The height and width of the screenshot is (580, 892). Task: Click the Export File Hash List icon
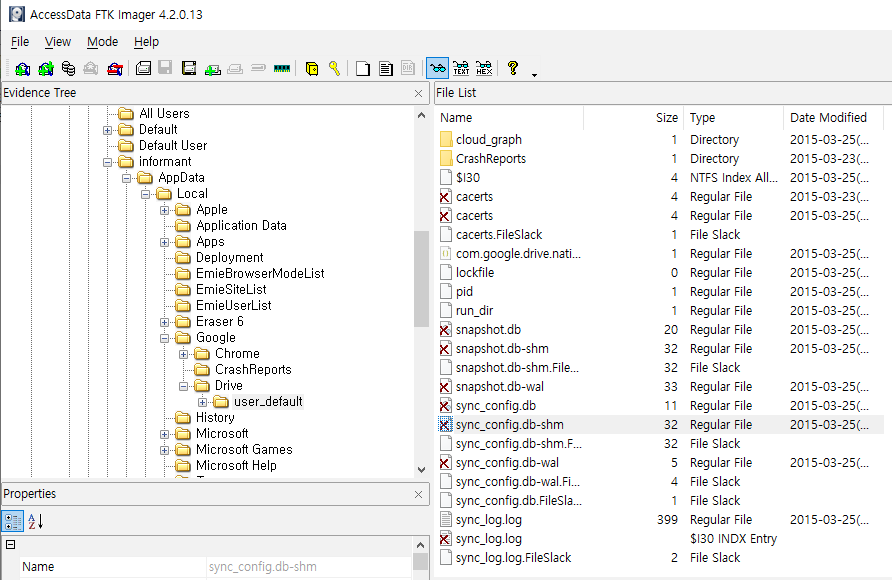tap(386, 69)
